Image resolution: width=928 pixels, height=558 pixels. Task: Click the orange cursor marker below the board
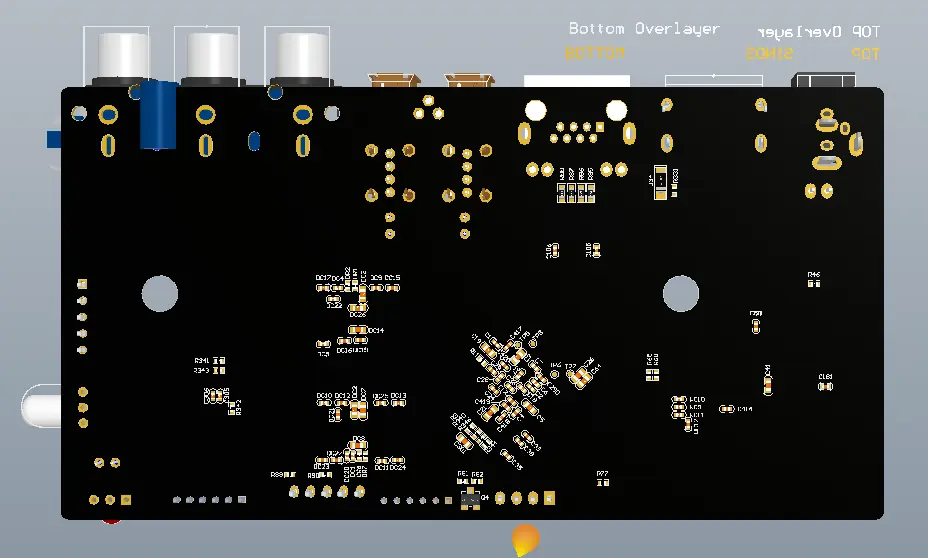[x=525, y=540]
